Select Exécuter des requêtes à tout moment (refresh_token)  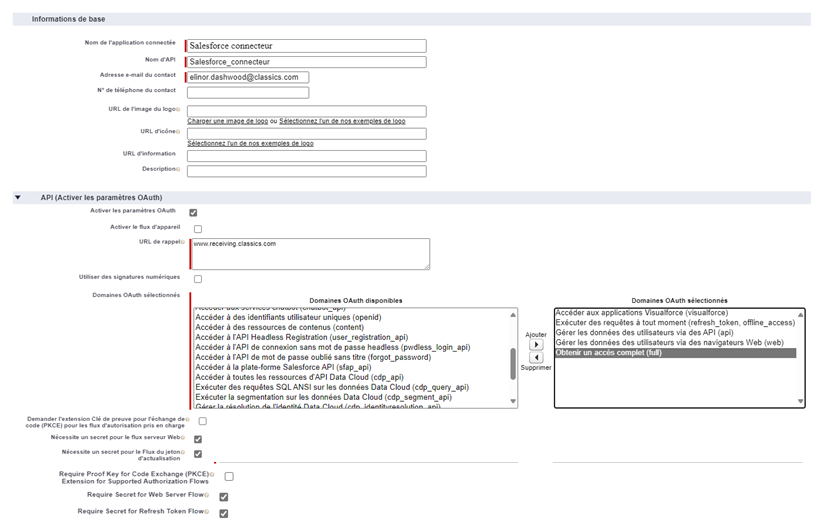[675, 323]
